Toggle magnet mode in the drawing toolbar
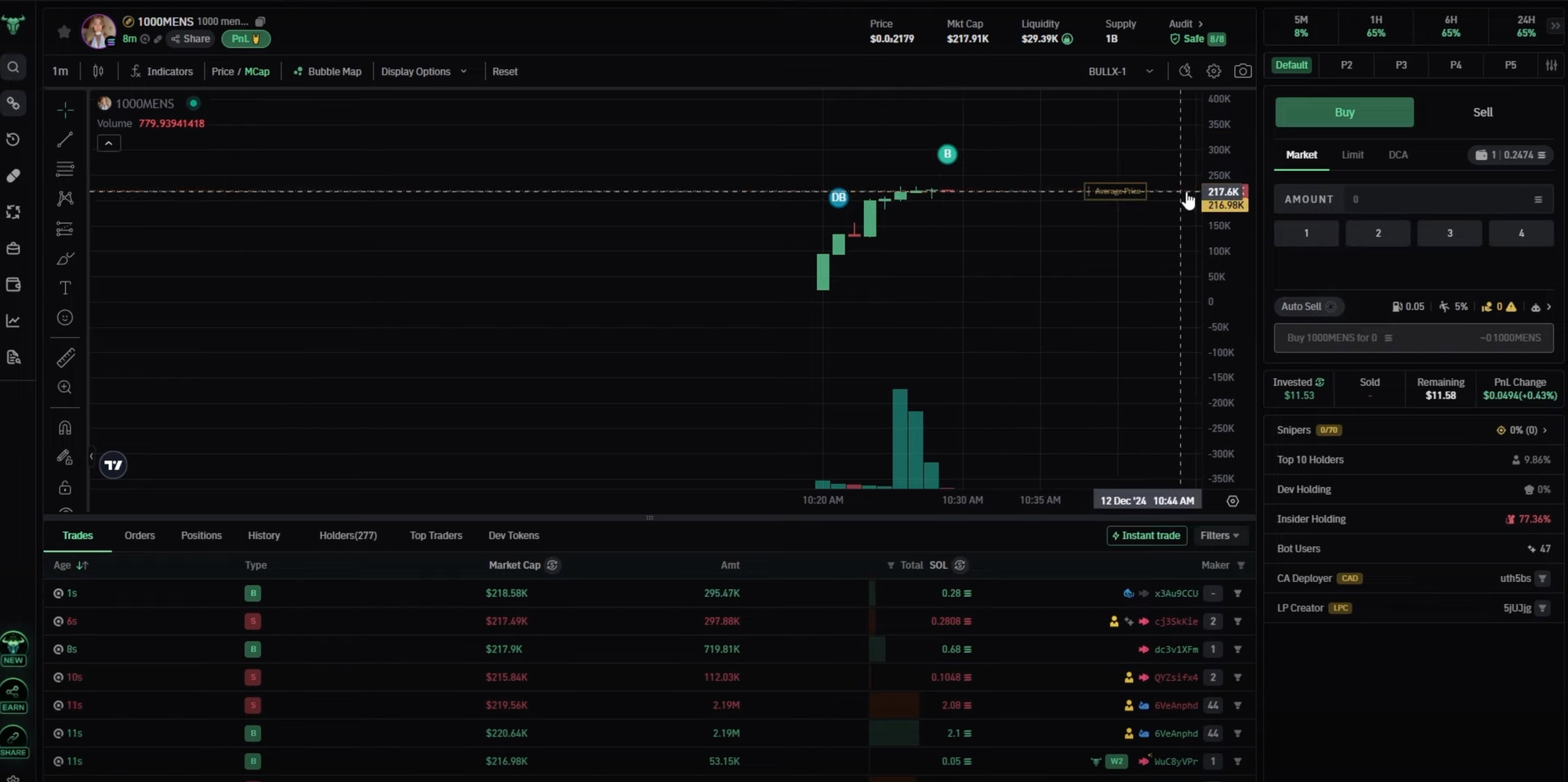 coord(65,427)
